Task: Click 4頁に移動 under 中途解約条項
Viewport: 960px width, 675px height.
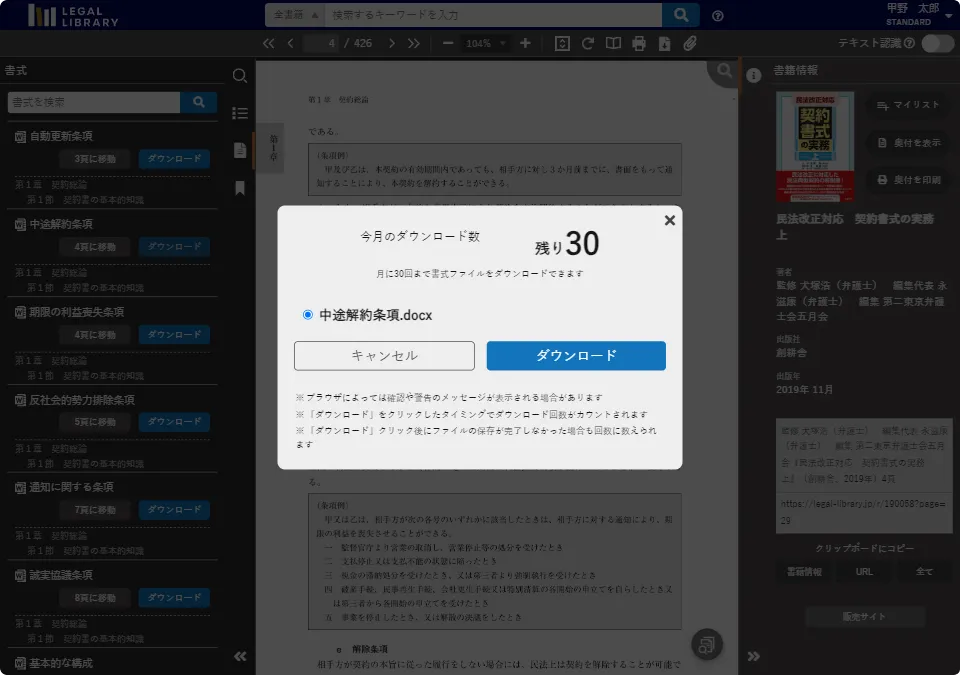Action: pyautogui.click(x=95, y=247)
